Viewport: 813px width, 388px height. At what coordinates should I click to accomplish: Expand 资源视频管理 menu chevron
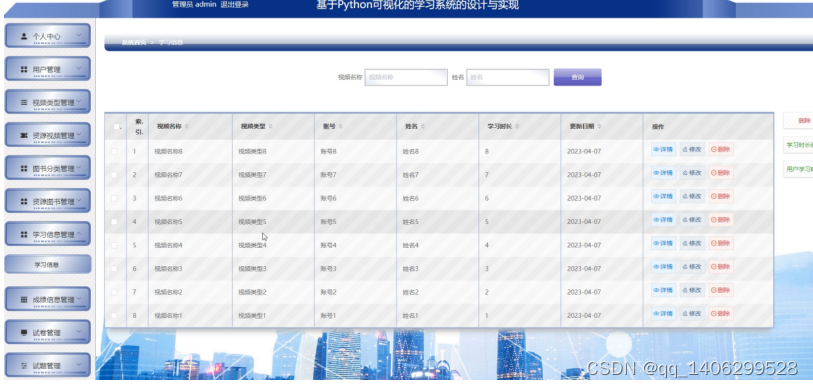[x=79, y=134]
